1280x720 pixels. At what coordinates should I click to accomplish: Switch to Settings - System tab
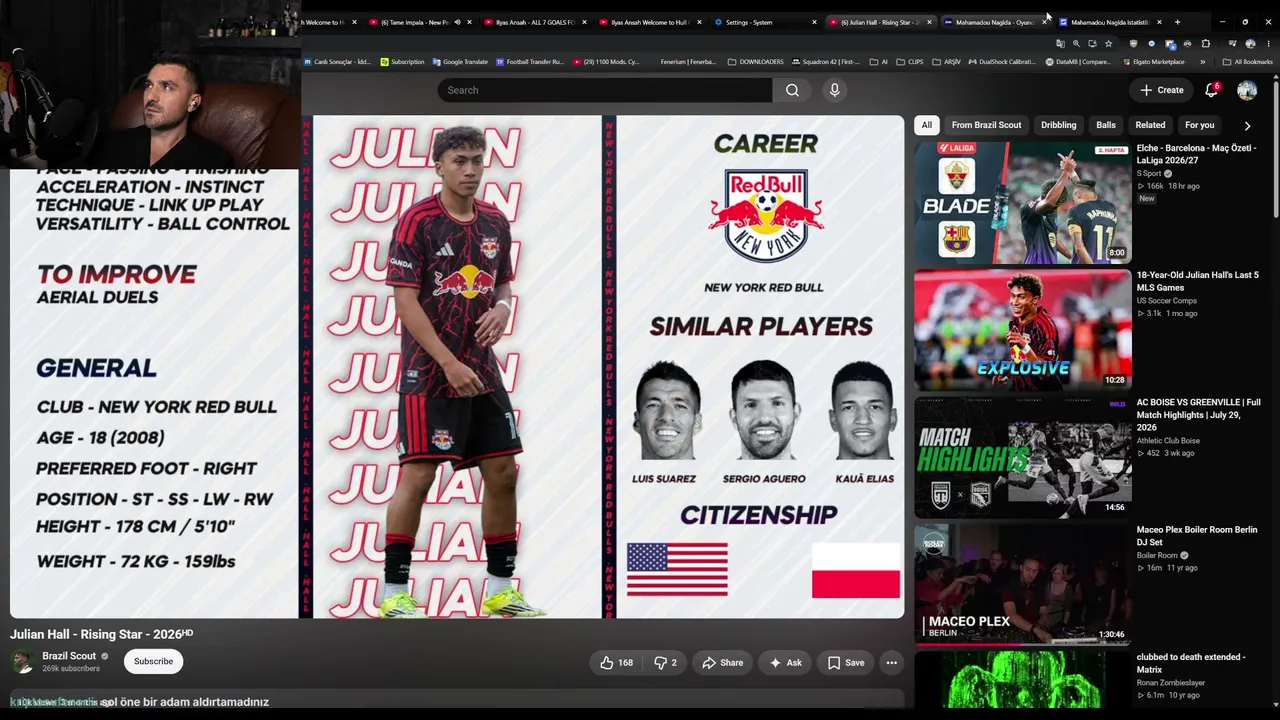[764, 22]
